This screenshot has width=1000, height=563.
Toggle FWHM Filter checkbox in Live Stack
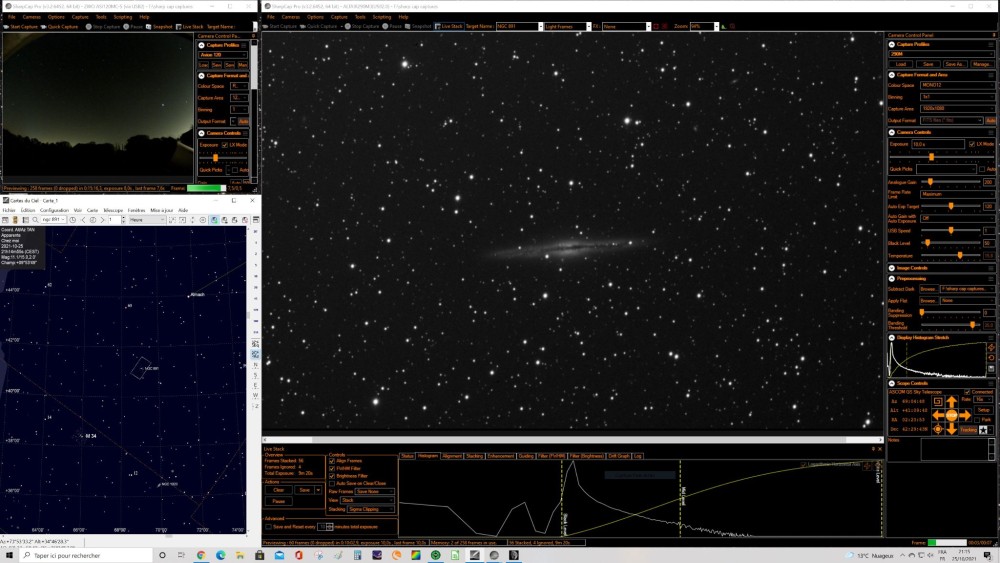(x=332, y=469)
